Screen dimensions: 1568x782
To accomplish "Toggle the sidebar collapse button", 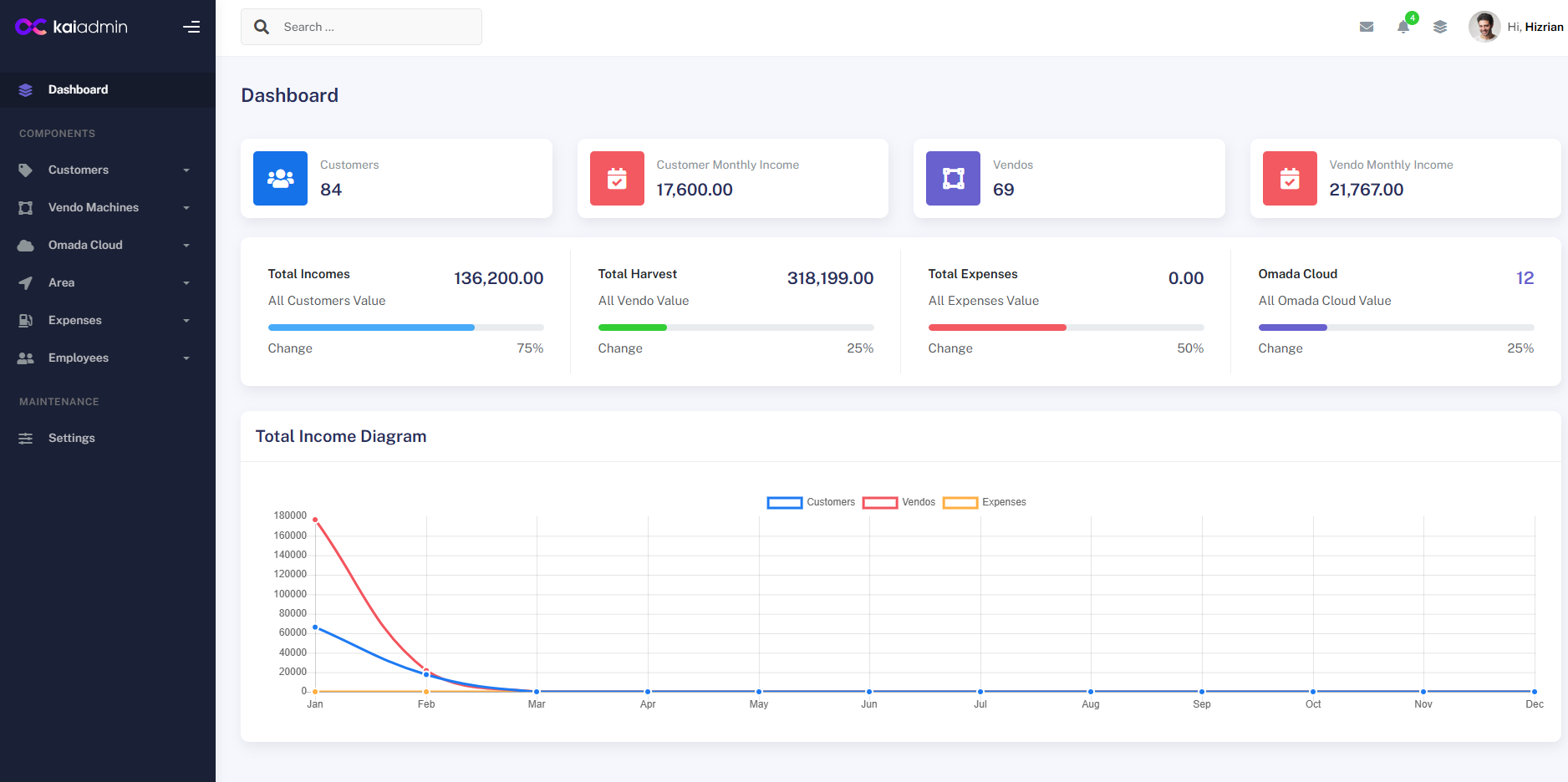I will coord(191,27).
